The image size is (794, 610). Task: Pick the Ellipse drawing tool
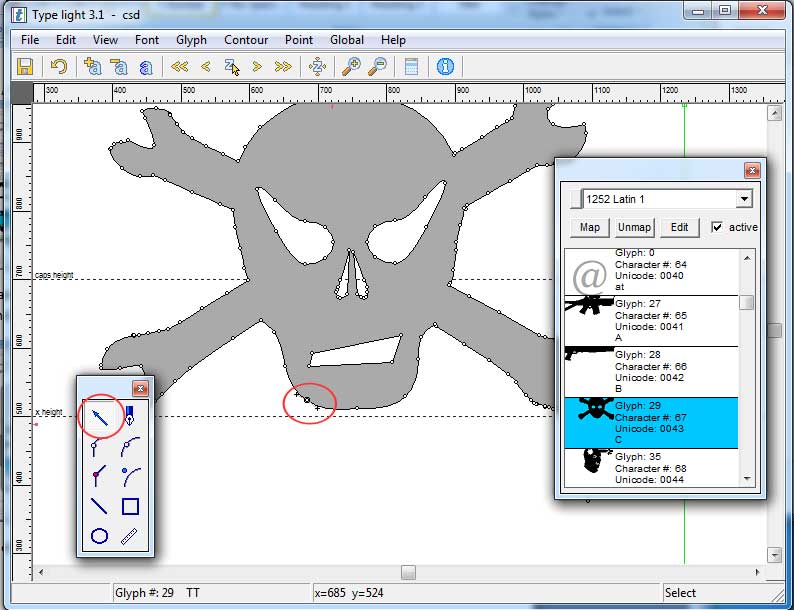pyautogui.click(x=100, y=536)
